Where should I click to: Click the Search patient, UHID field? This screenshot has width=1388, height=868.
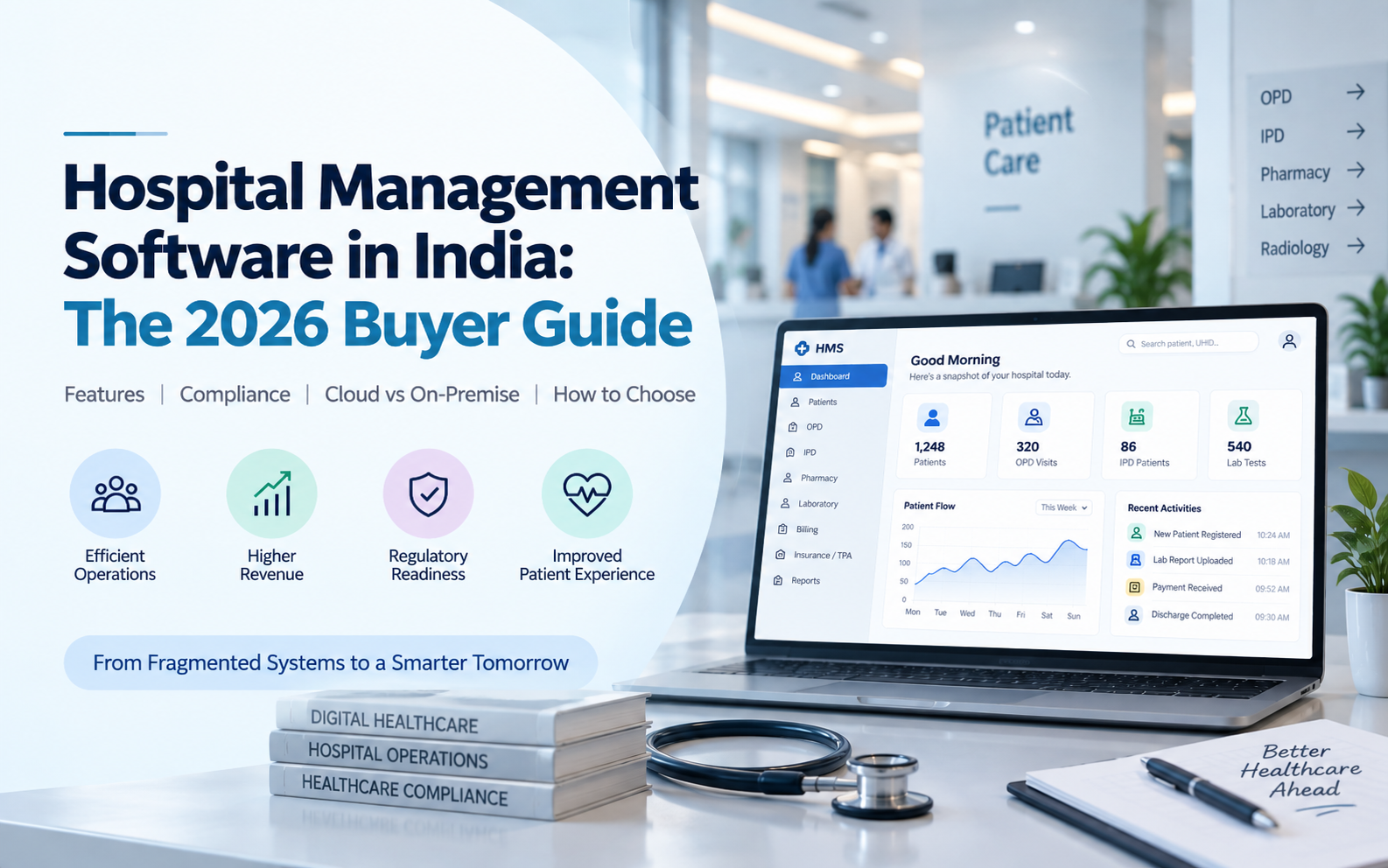(1188, 343)
